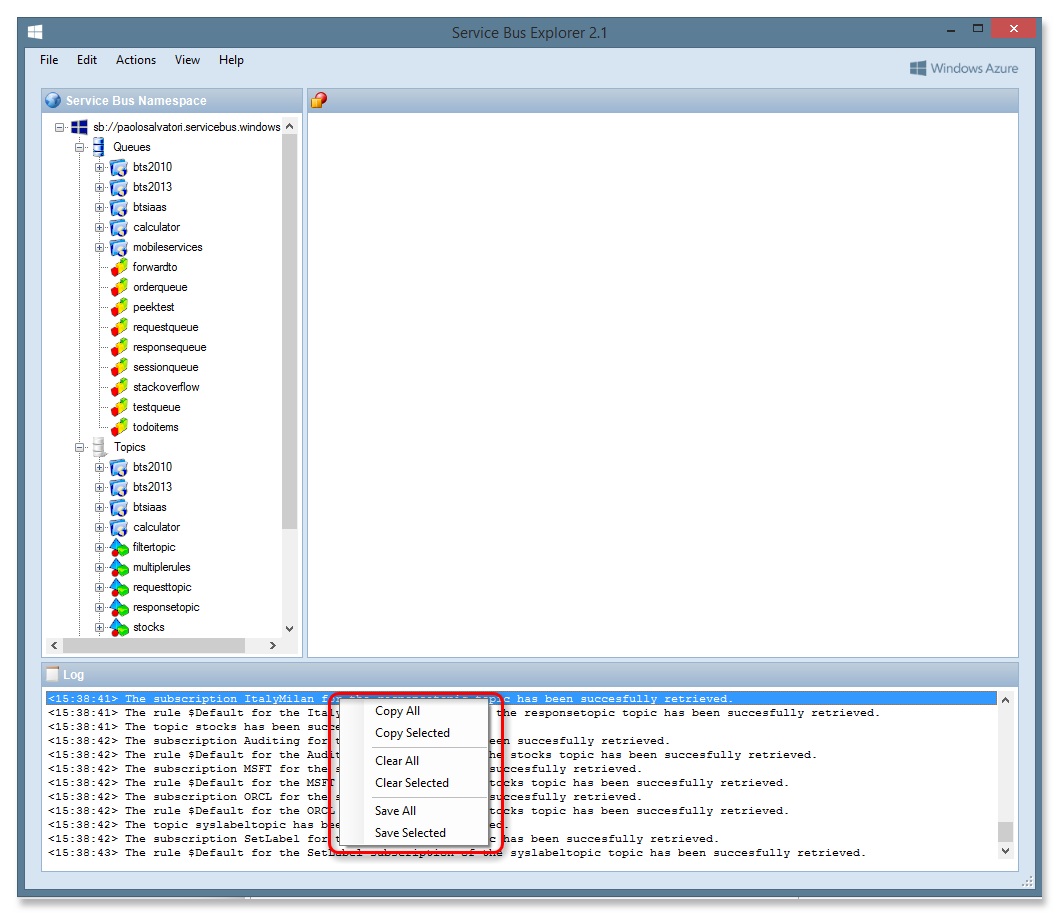Viewport: 1059px width, 916px height.
Task: Expand the multiplerules topic node
Action: (x=99, y=567)
